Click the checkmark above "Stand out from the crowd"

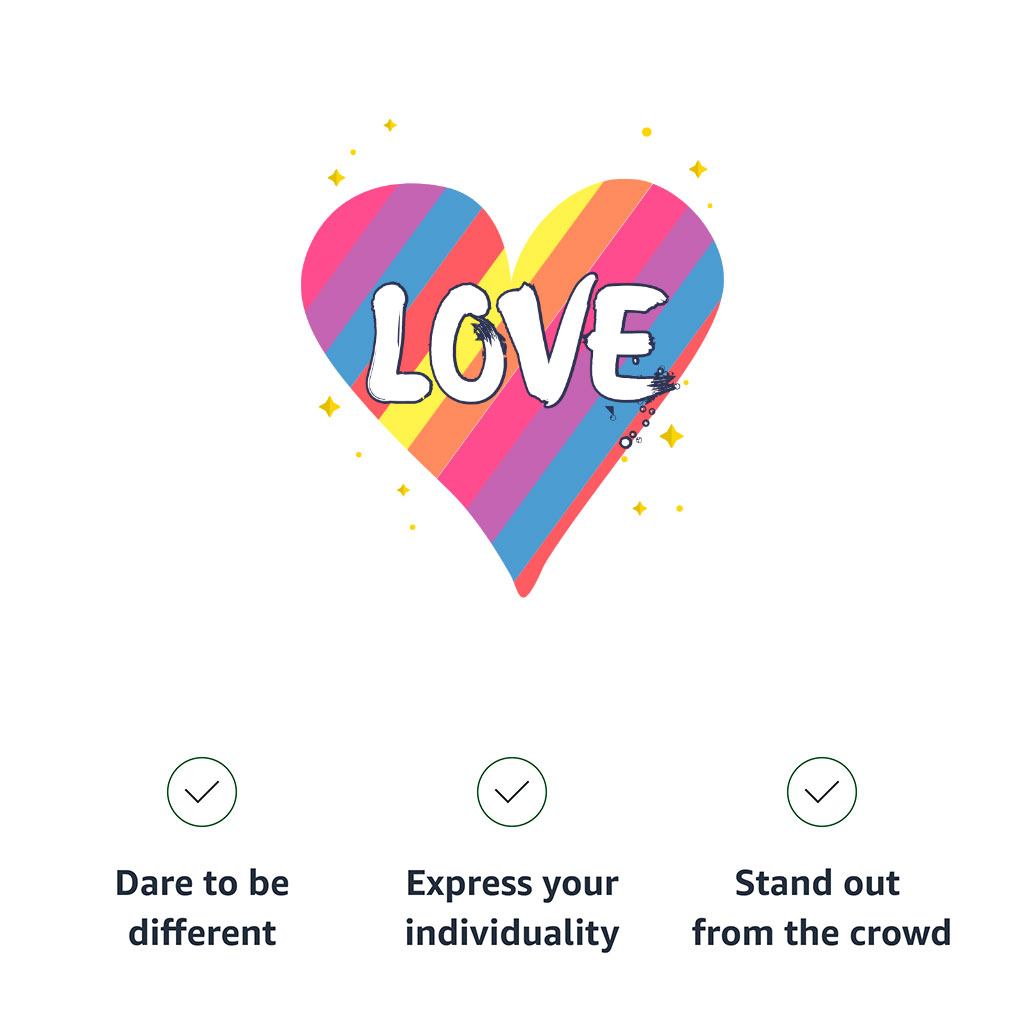point(822,792)
